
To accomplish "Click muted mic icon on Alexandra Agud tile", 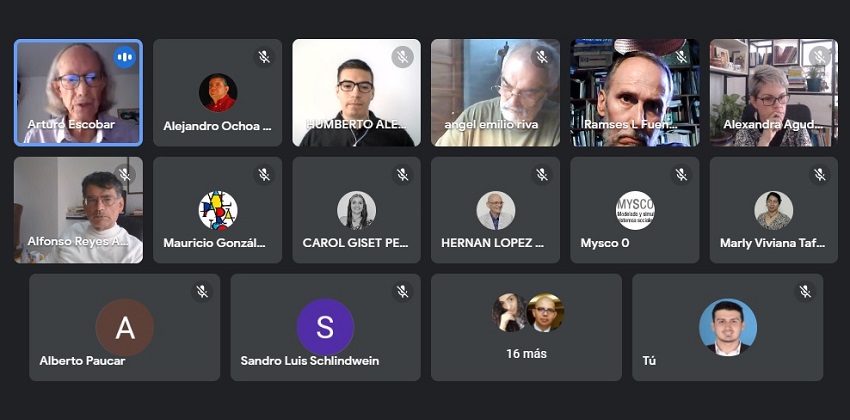I will point(820,57).
